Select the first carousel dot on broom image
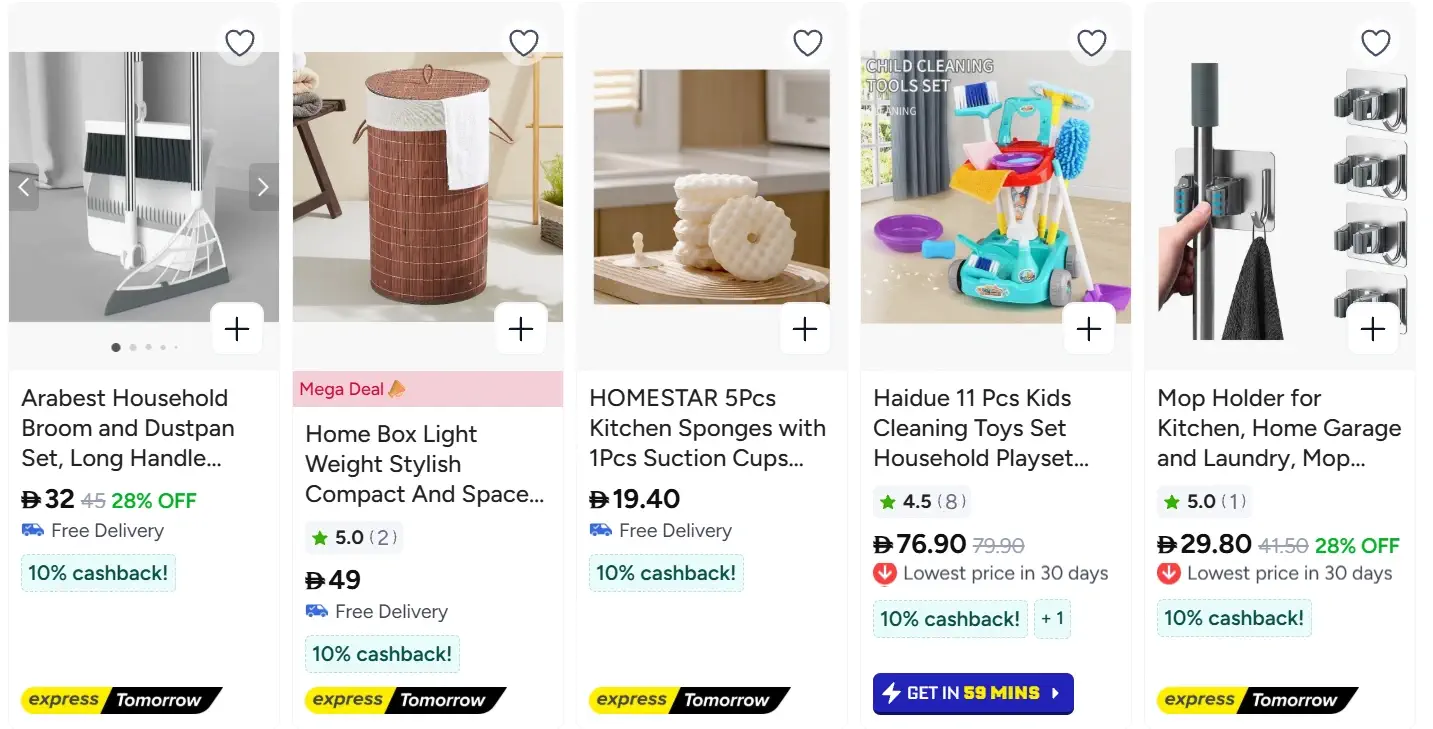 tap(116, 347)
